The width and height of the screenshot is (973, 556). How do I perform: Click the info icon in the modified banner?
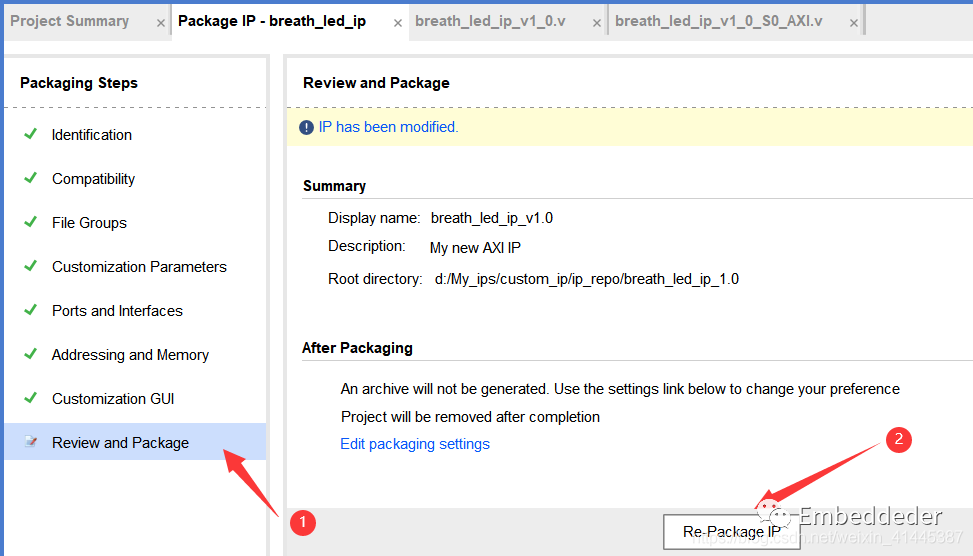pyautogui.click(x=307, y=128)
